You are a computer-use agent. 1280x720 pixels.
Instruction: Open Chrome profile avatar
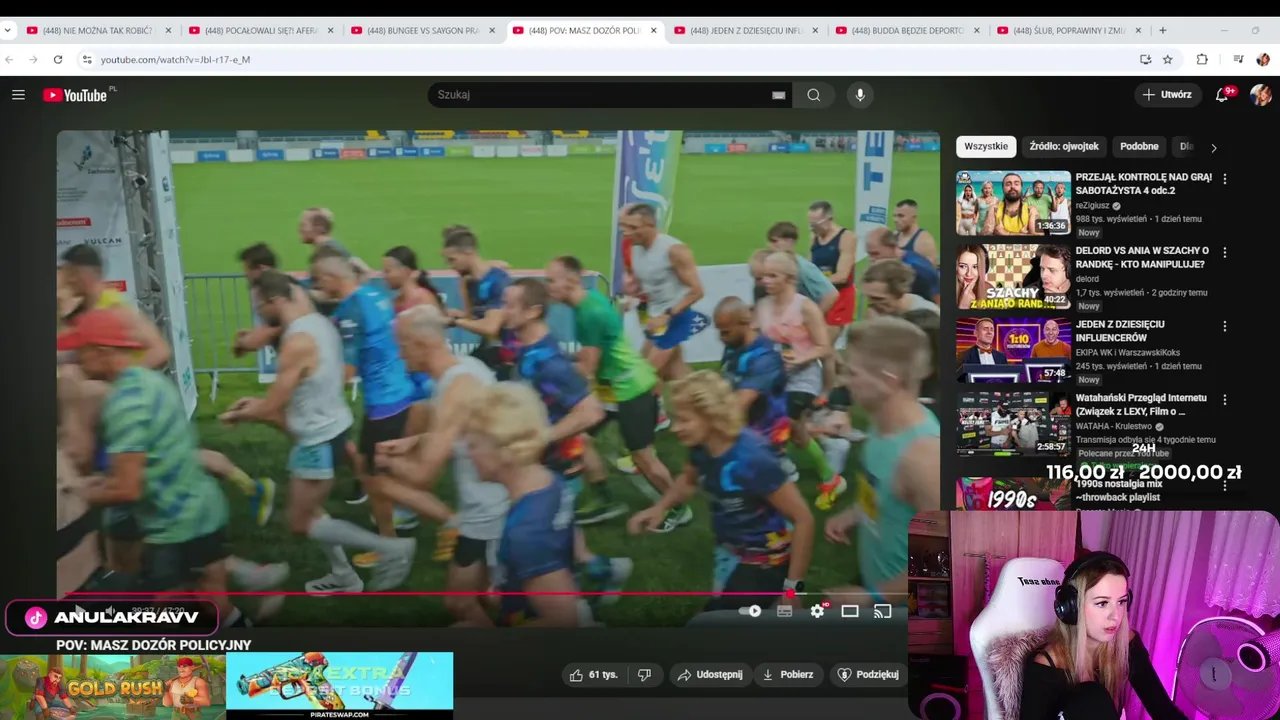[1263, 60]
